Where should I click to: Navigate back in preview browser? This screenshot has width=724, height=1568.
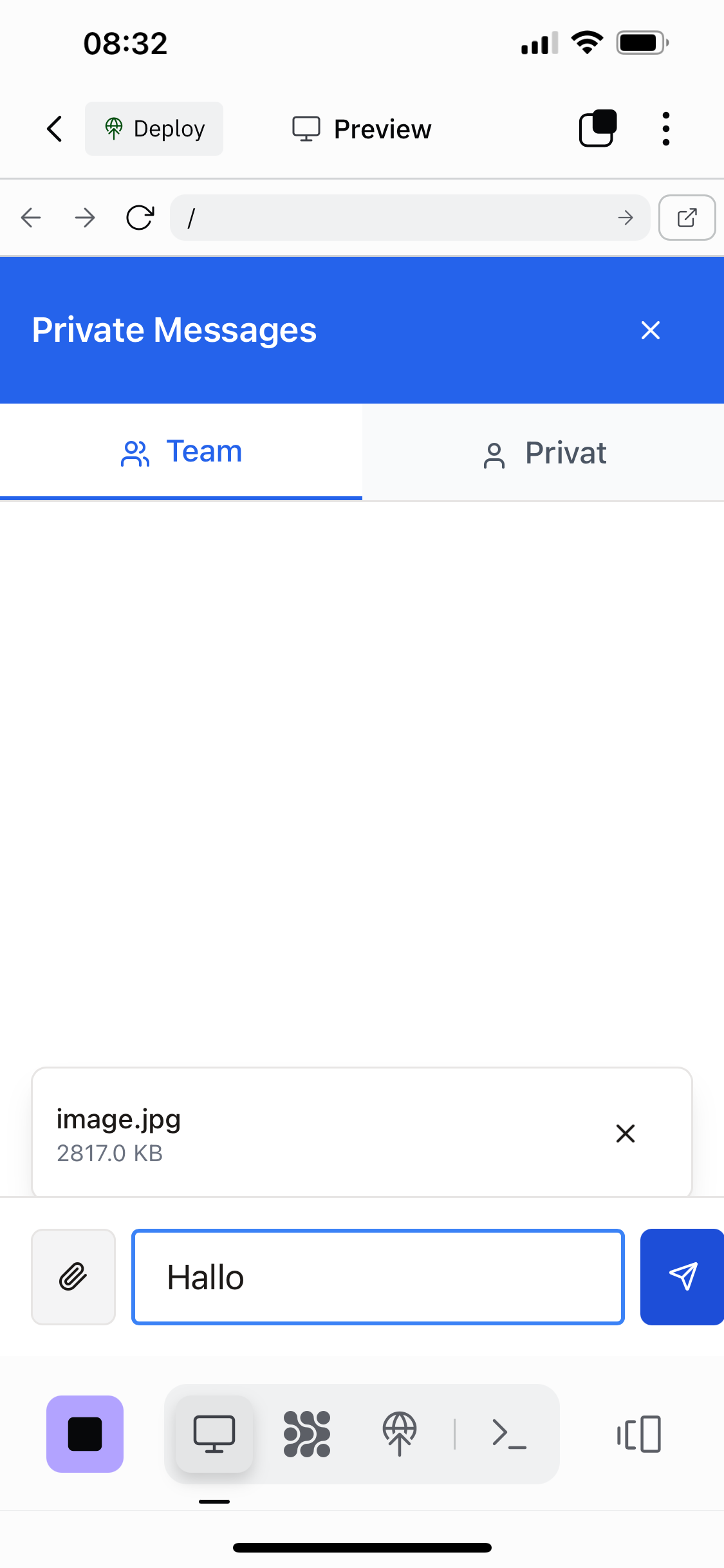[31, 218]
